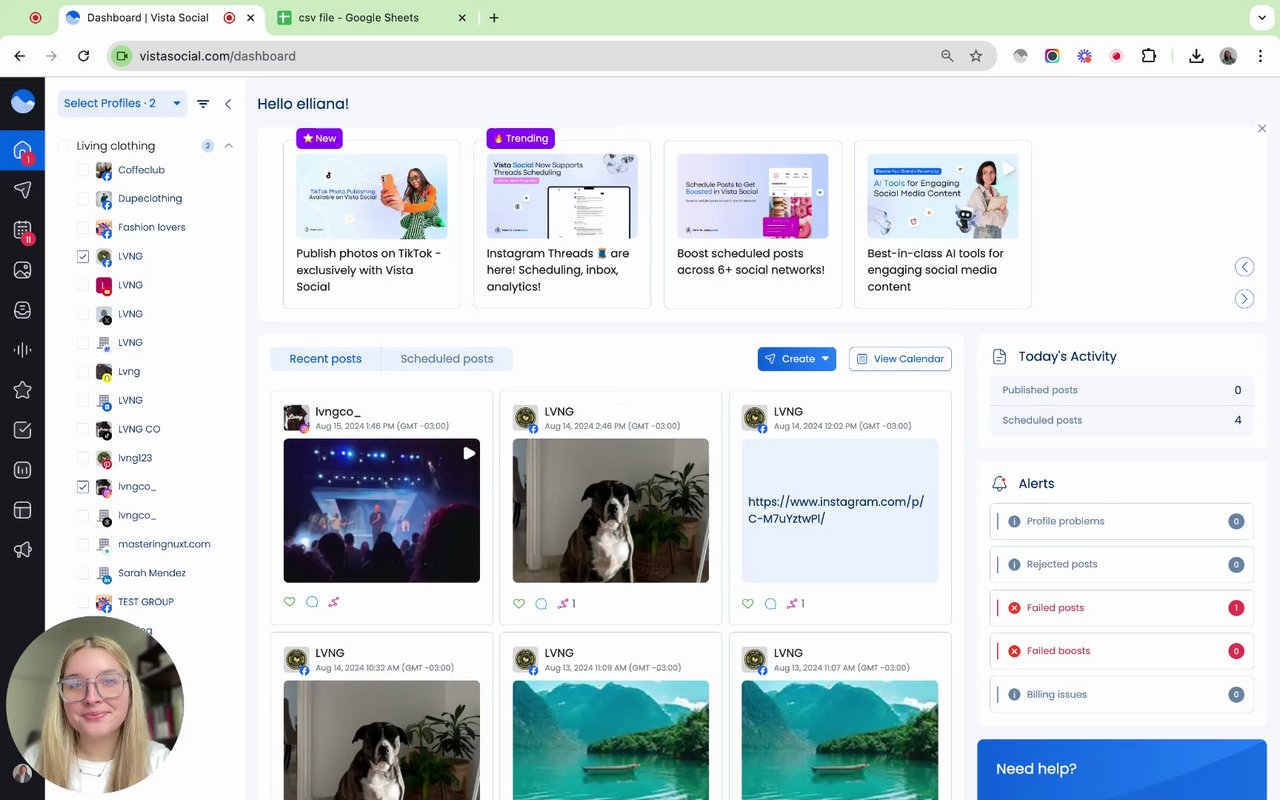Show next announcement cards
Image resolution: width=1280 pixels, height=800 pixels.
(1244, 299)
